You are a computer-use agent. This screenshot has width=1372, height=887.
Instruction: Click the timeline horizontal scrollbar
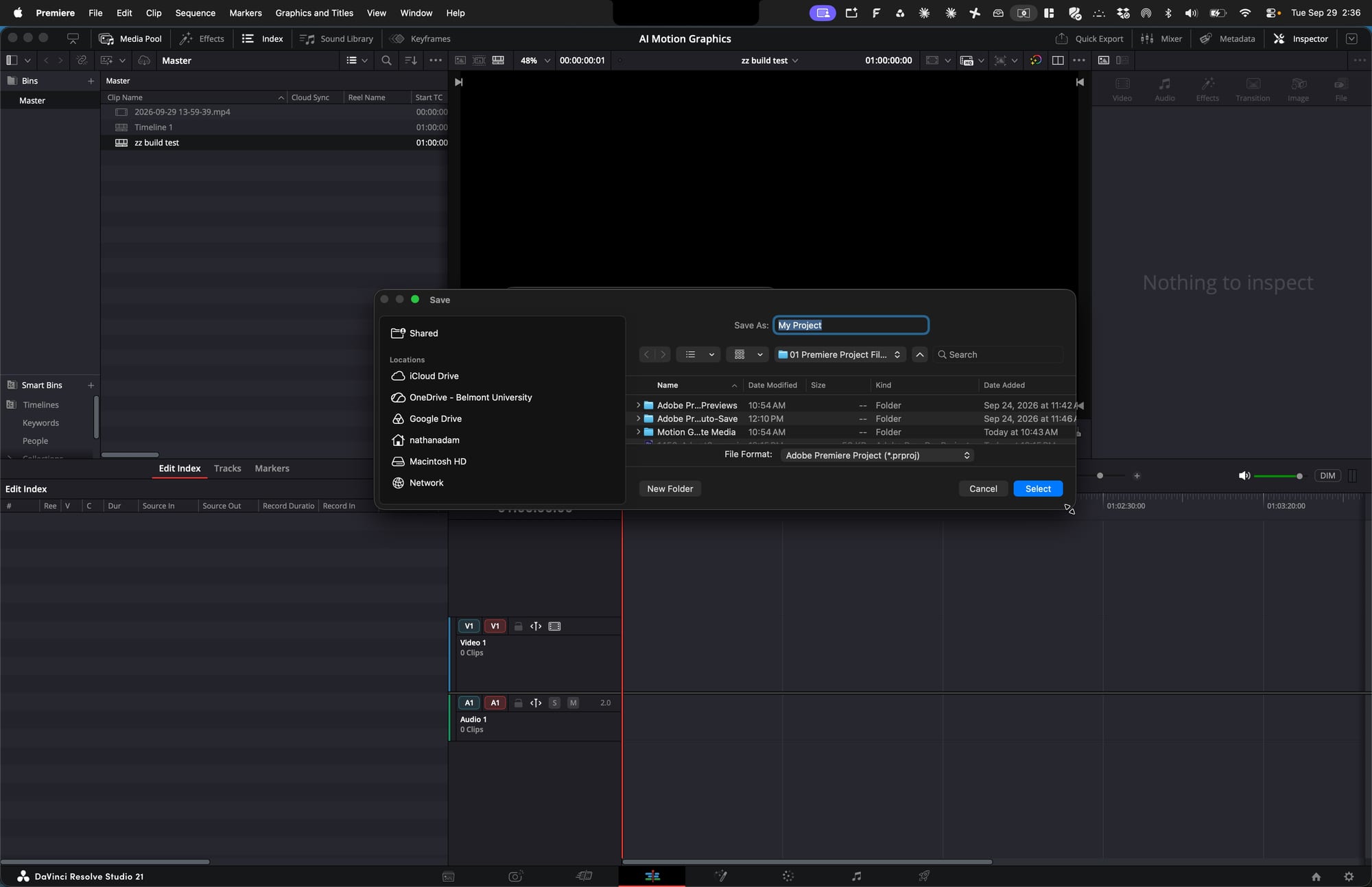(x=807, y=862)
